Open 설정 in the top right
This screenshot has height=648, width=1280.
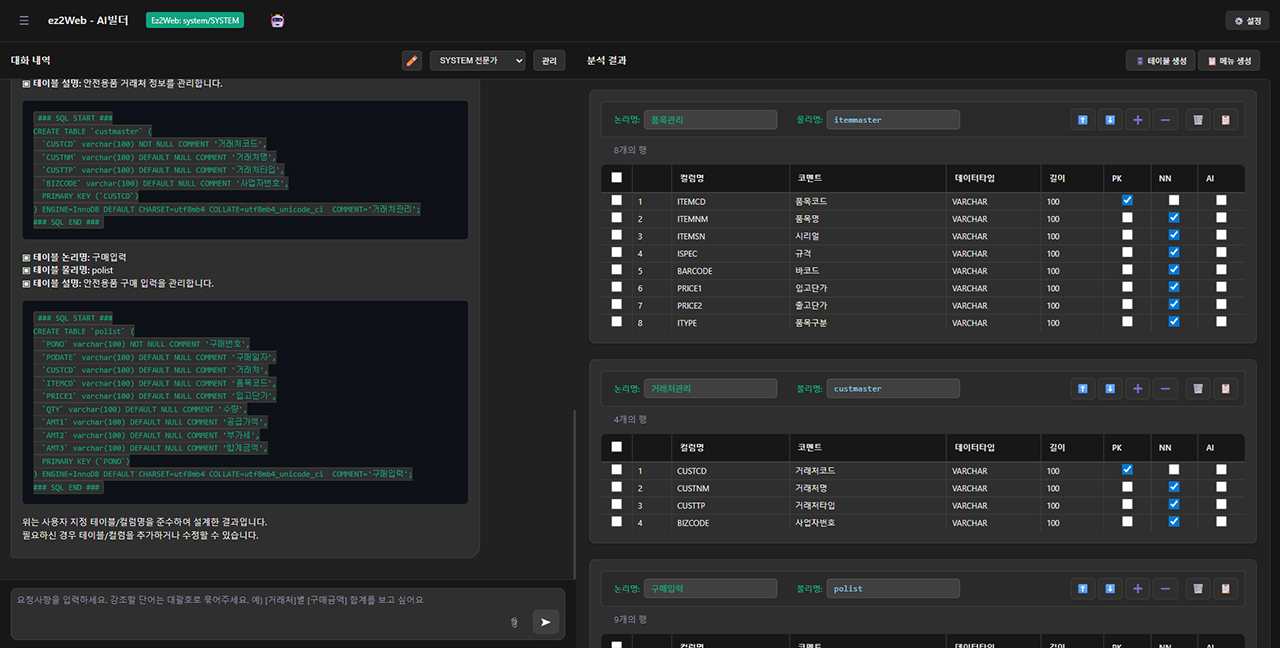tap(1247, 20)
